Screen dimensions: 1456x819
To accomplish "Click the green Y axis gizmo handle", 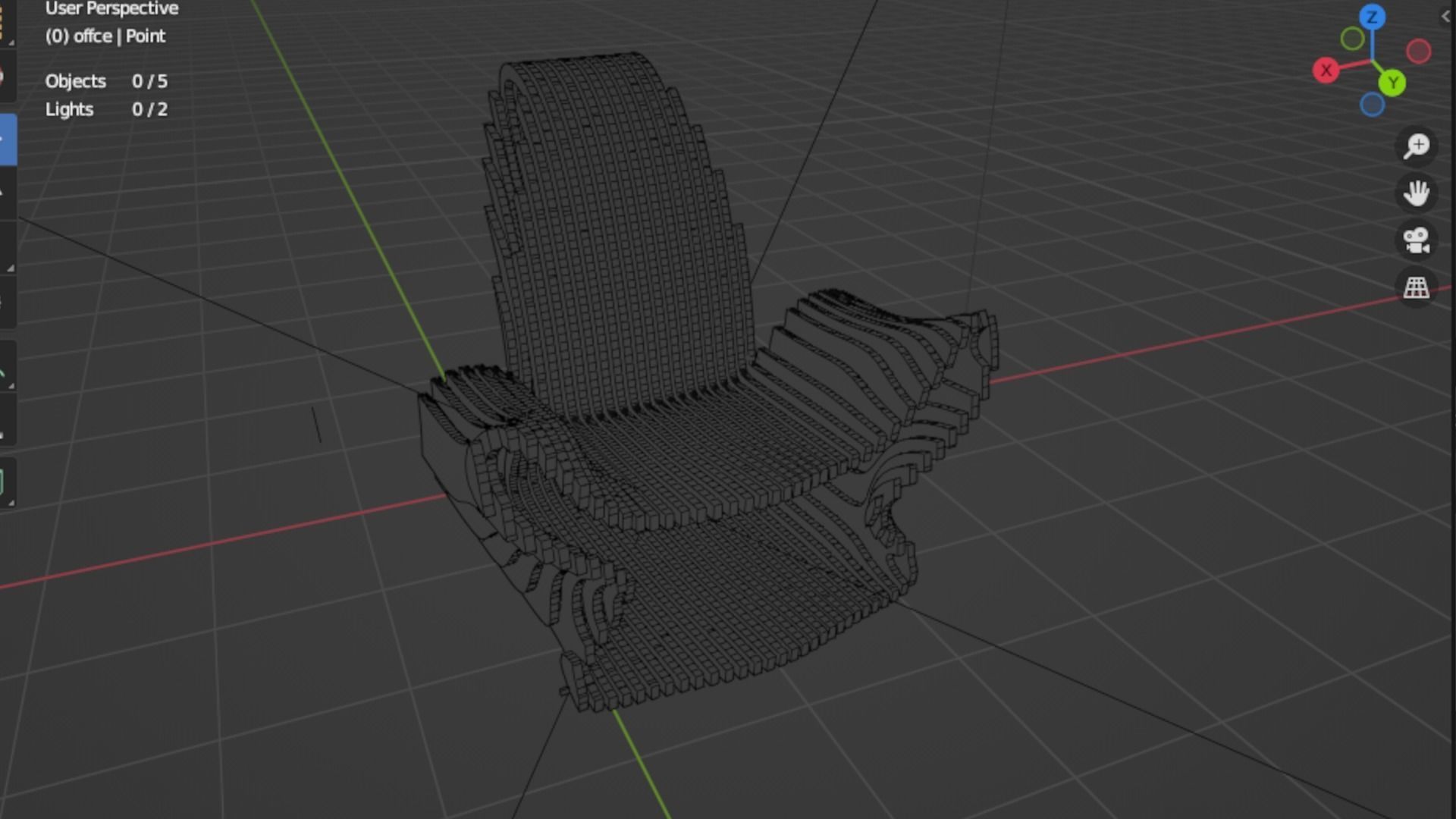I will click(x=1392, y=83).
